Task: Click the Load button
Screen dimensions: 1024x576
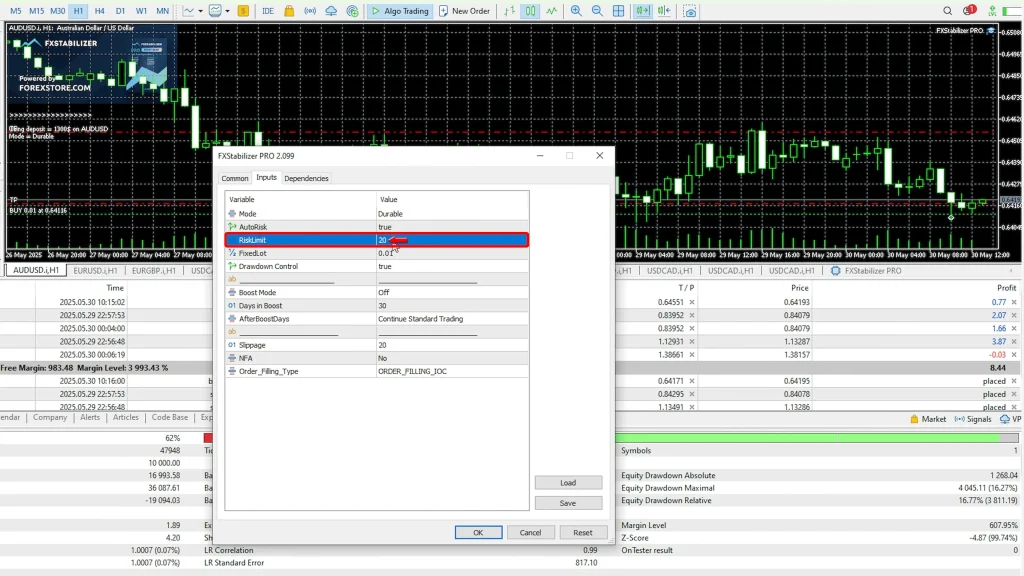Action: [568, 482]
